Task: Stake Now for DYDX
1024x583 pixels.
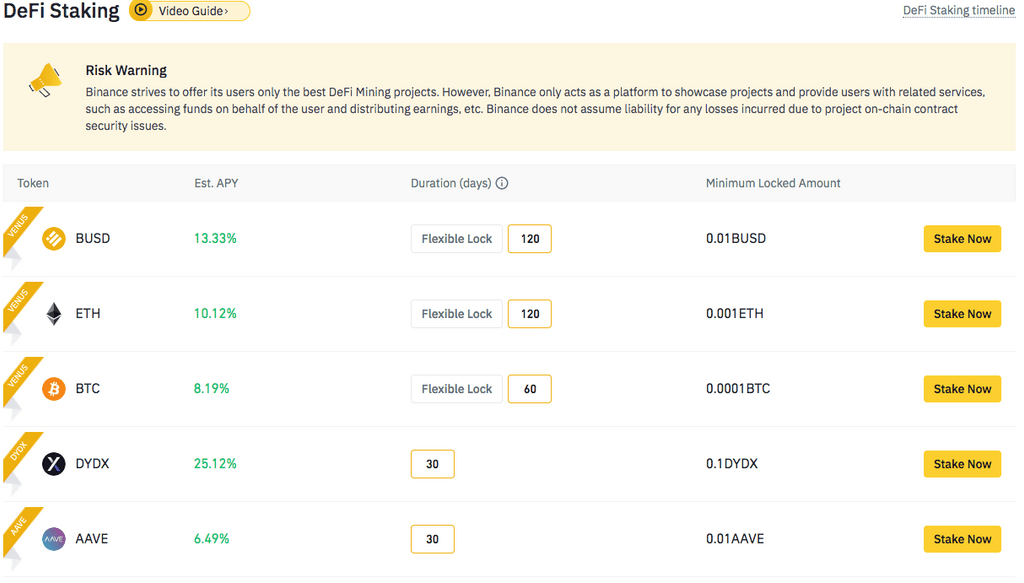Action: click(x=962, y=464)
